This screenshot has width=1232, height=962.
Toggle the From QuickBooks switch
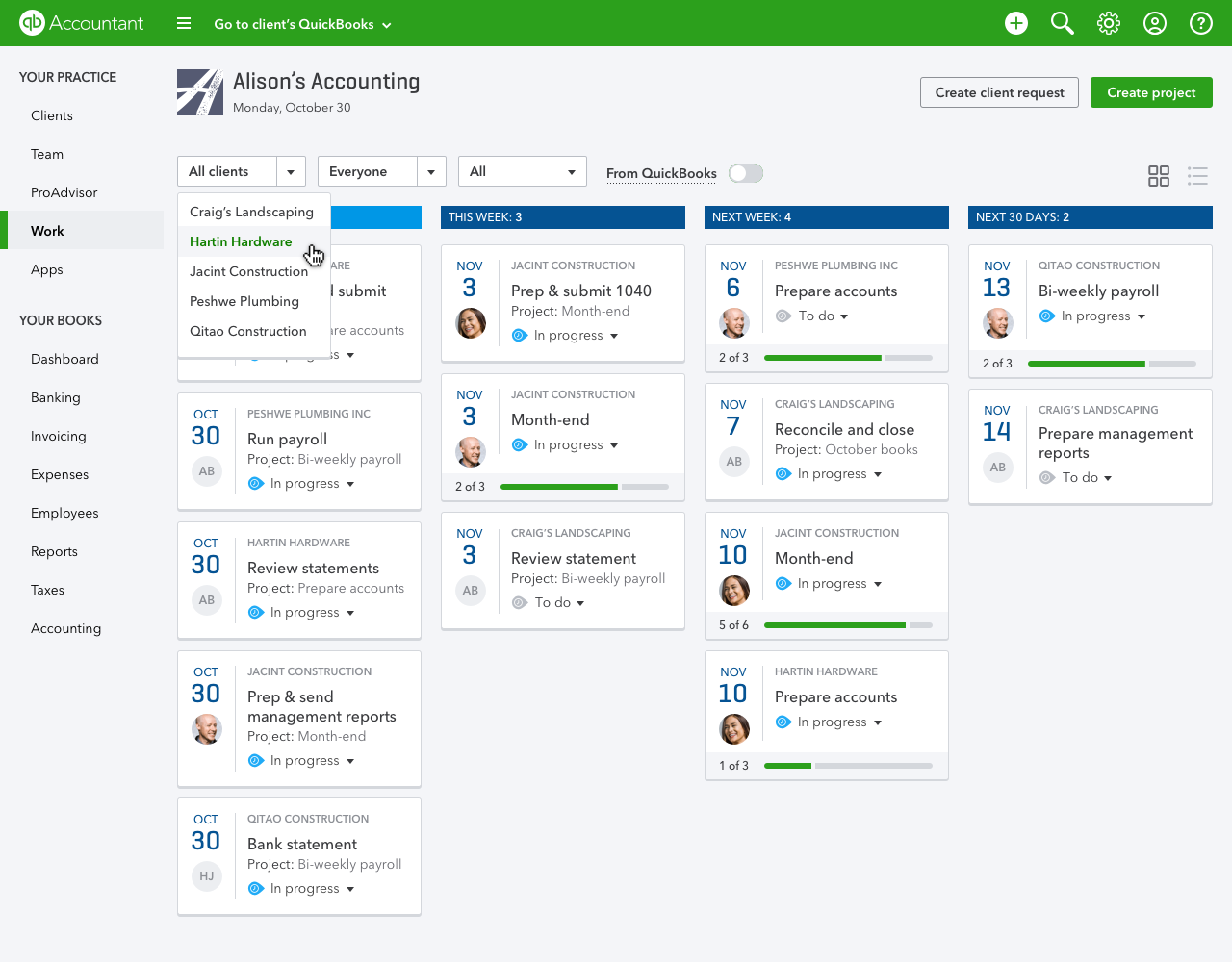pos(746,173)
